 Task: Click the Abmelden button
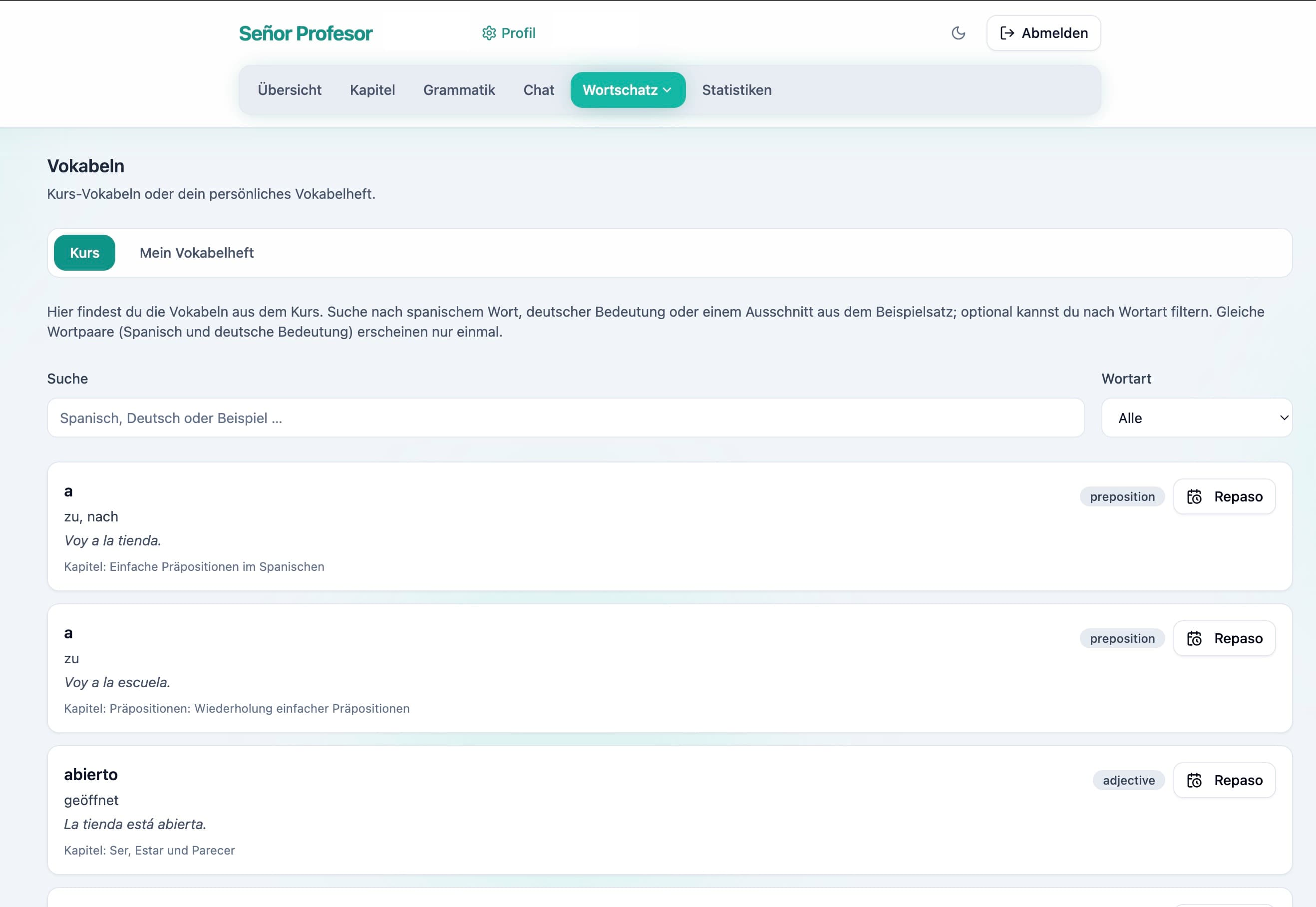(1043, 33)
